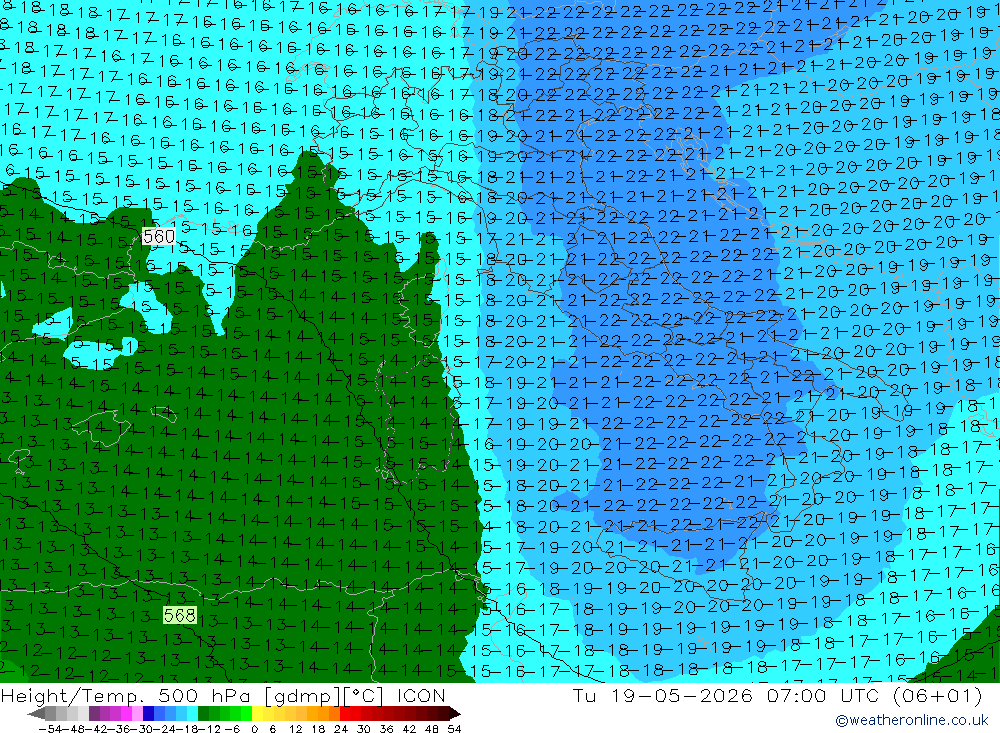Open the weatheronline.co.uk copyright link
Image resolution: width=1000 pixels, height=733 pixels.
[x=912, y=720]
